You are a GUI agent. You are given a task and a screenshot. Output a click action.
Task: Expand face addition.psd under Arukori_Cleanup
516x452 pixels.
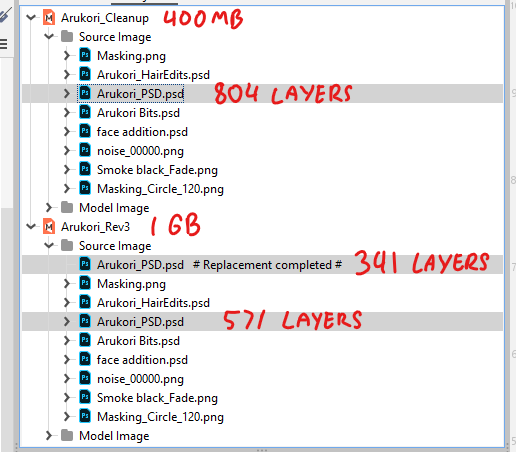pos(67,131)
